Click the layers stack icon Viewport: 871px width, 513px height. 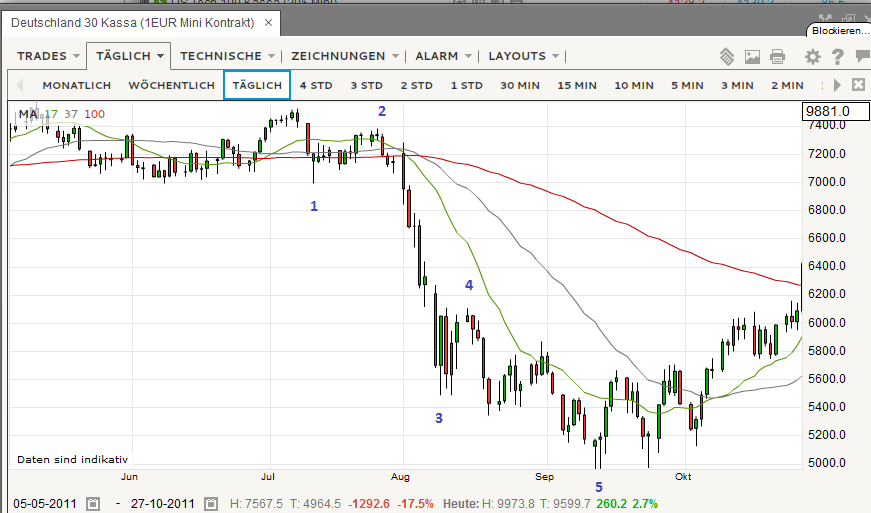(727, 56)
